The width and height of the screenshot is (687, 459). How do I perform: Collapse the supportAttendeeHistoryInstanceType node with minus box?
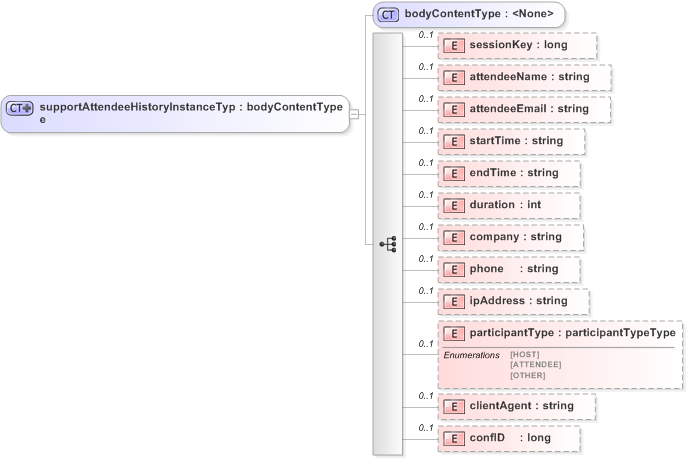pos(354,114)
